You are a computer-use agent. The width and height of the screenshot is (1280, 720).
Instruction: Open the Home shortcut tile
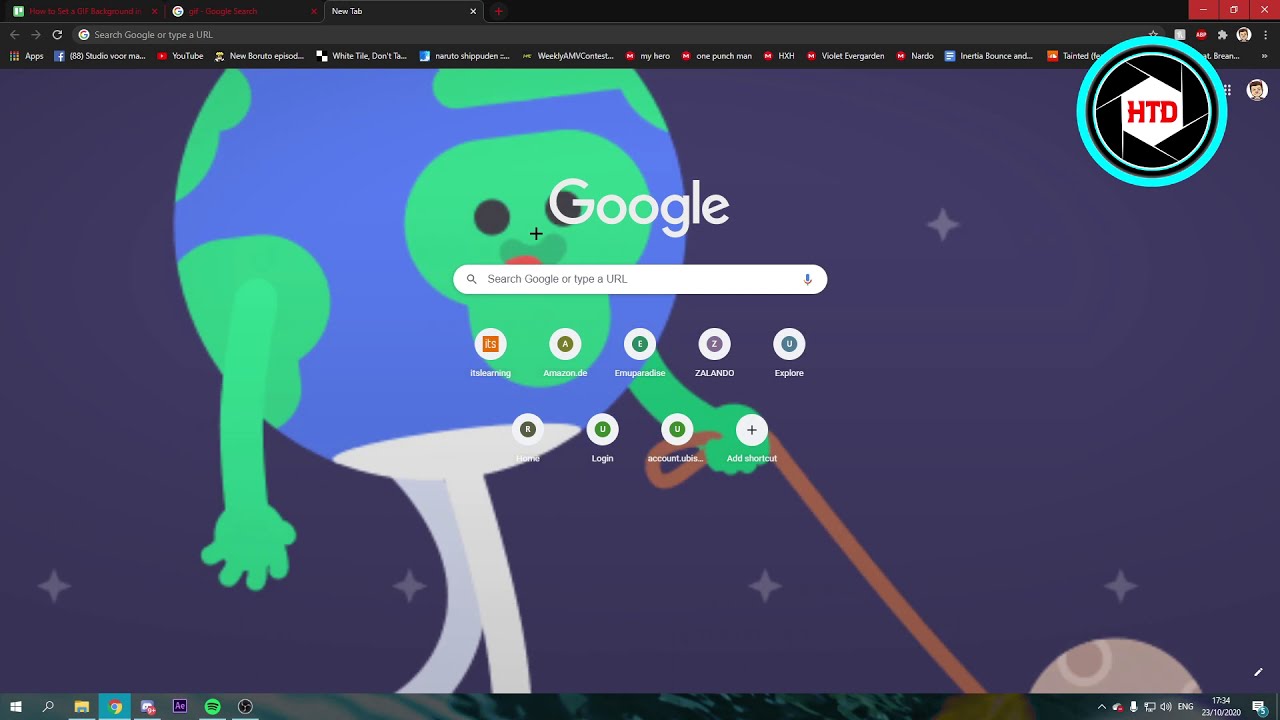point(528,438)
